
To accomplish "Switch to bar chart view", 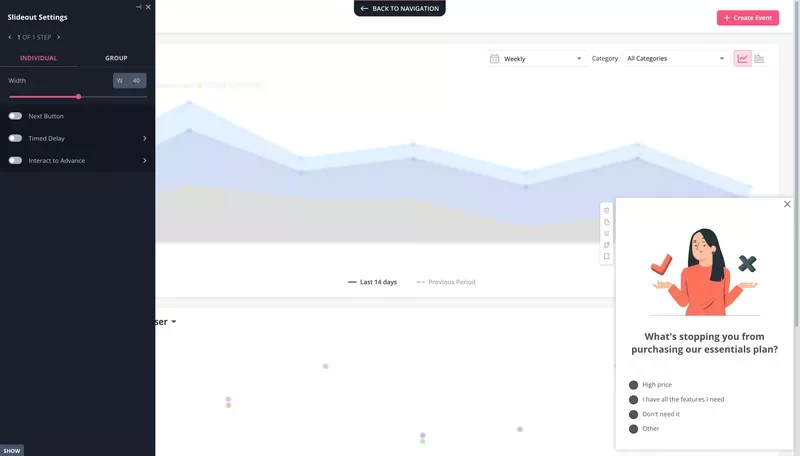I will coord(760,59).
